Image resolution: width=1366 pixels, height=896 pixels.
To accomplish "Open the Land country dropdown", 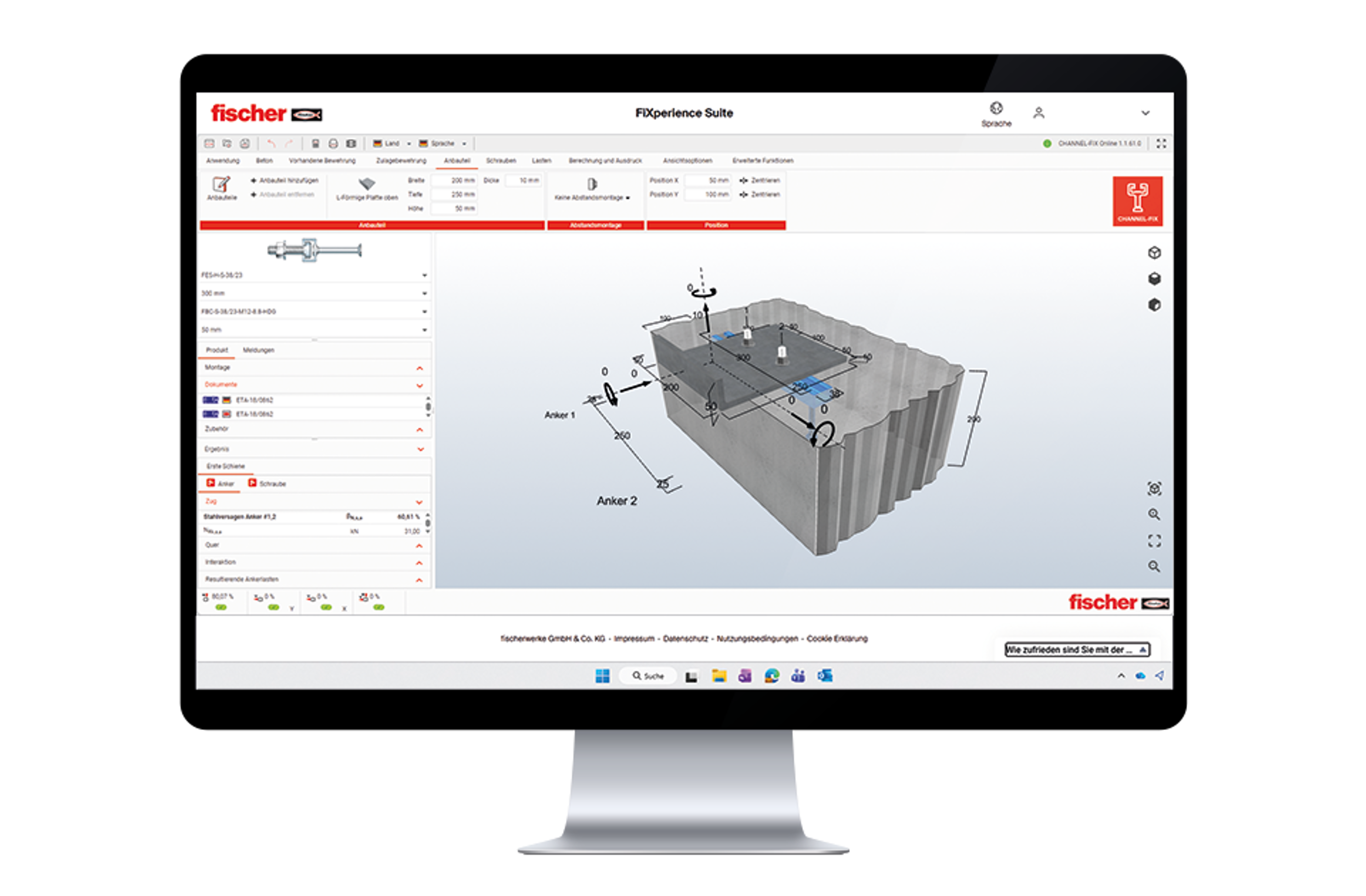I will (x=393, y=143).
